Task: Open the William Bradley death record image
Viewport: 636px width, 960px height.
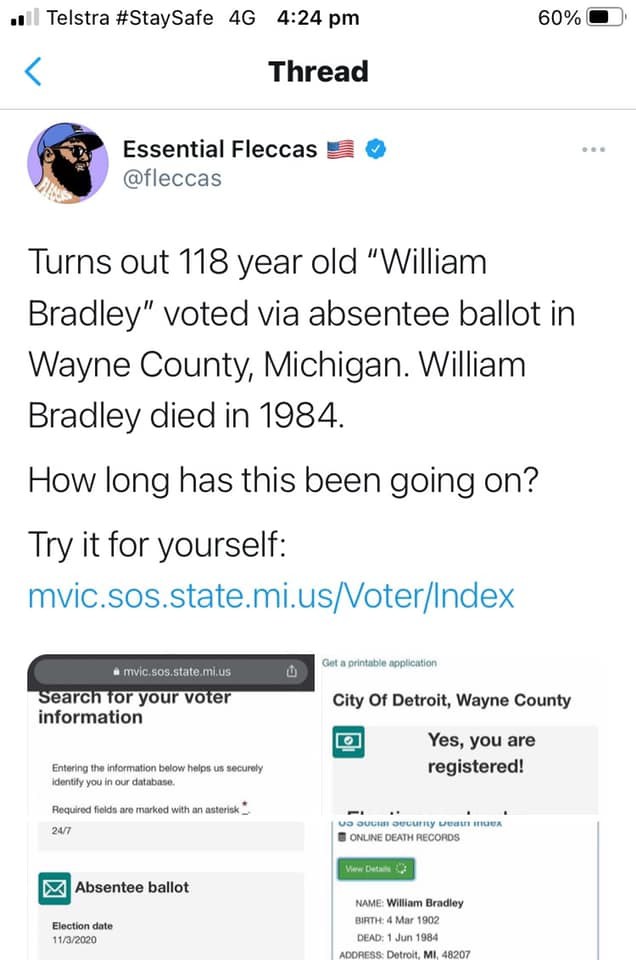Action: pos(464,890)
